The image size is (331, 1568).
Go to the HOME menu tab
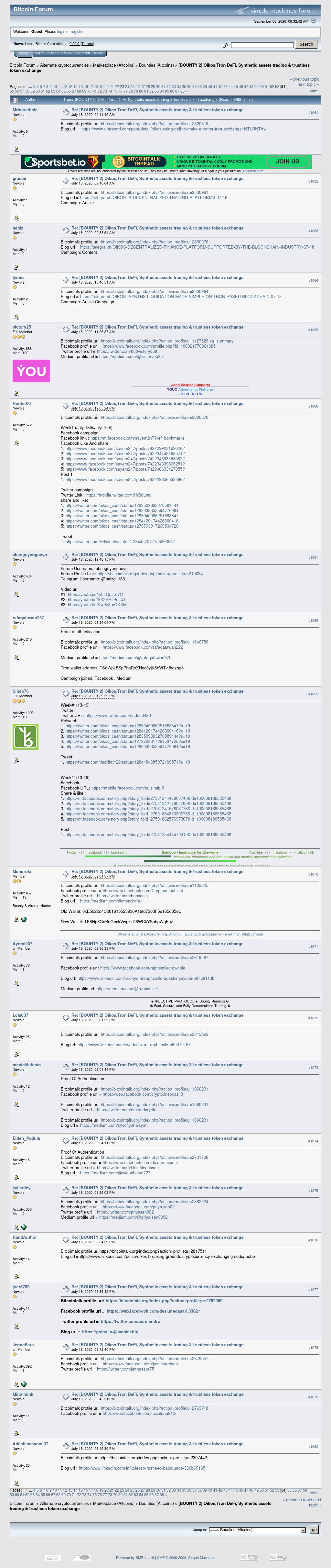click(x=24, y=53)
